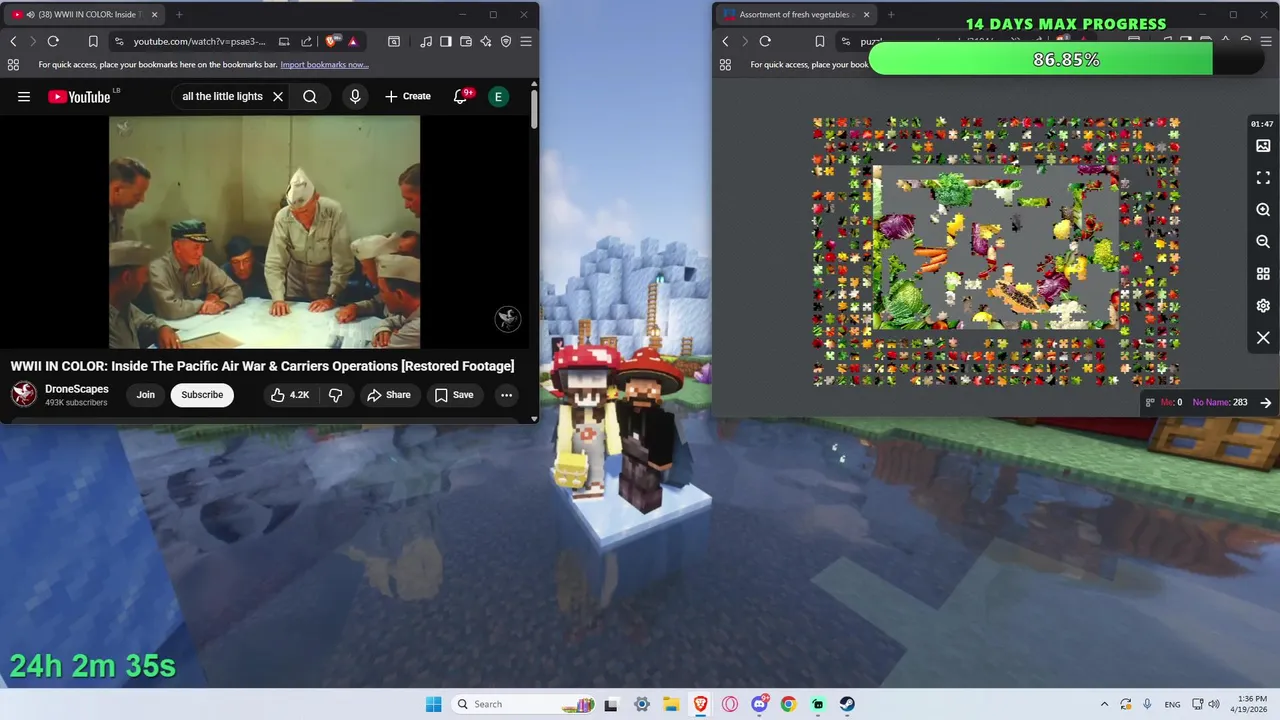Viewport: 1280px width, 720px height.
Task: Bookmark the puzzle page
Action: click(820, 41)
